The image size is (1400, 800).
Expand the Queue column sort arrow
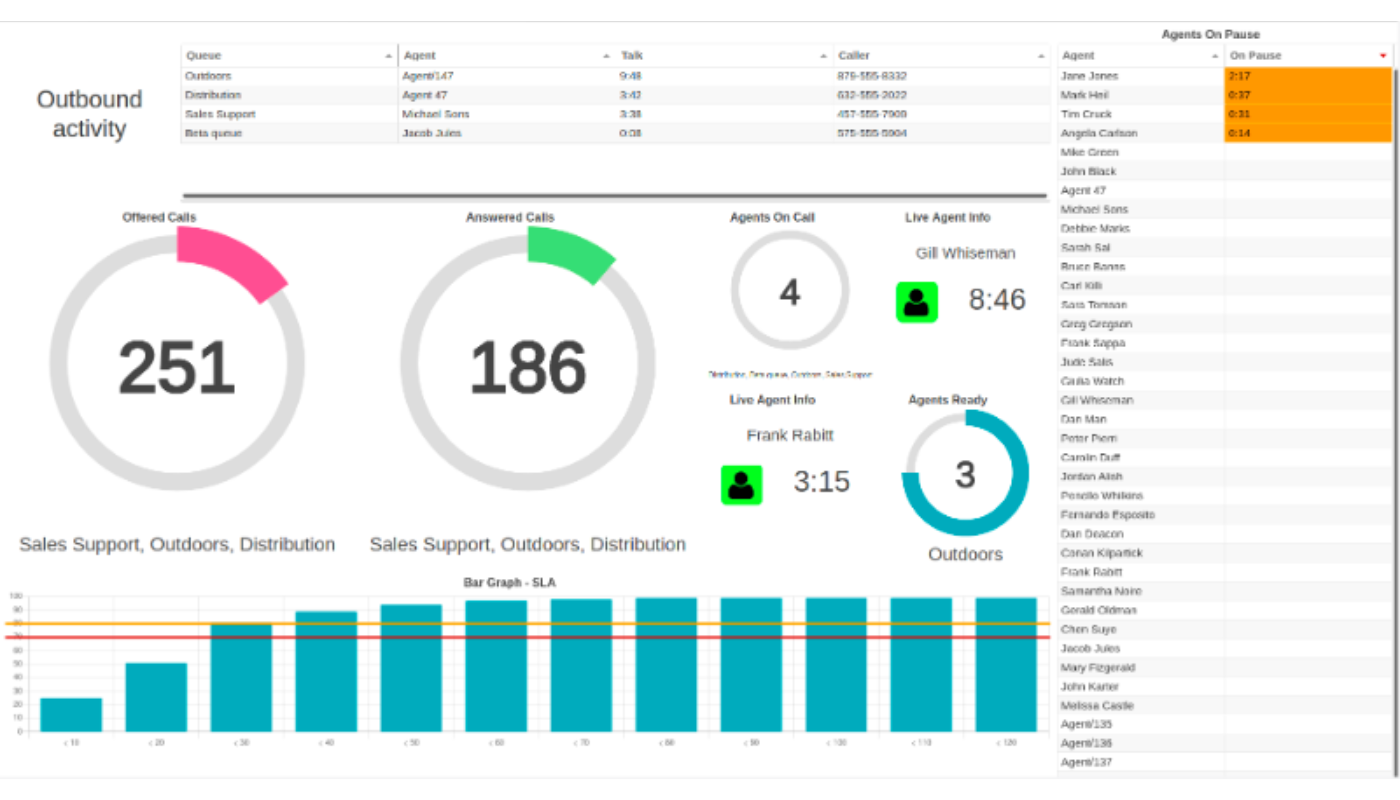point(388,57)
